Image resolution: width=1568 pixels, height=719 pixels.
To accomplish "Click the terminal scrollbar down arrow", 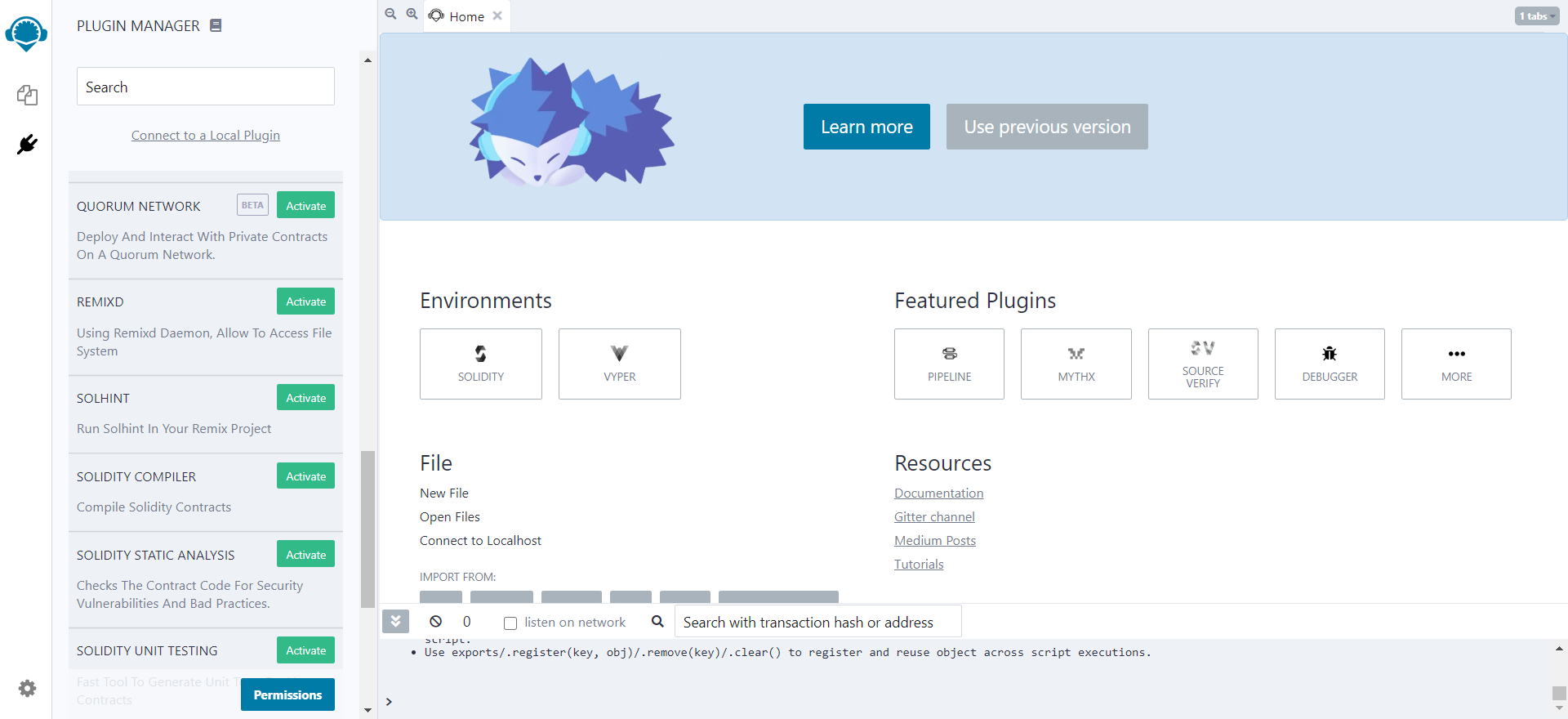I will (x=1559, y=709).
